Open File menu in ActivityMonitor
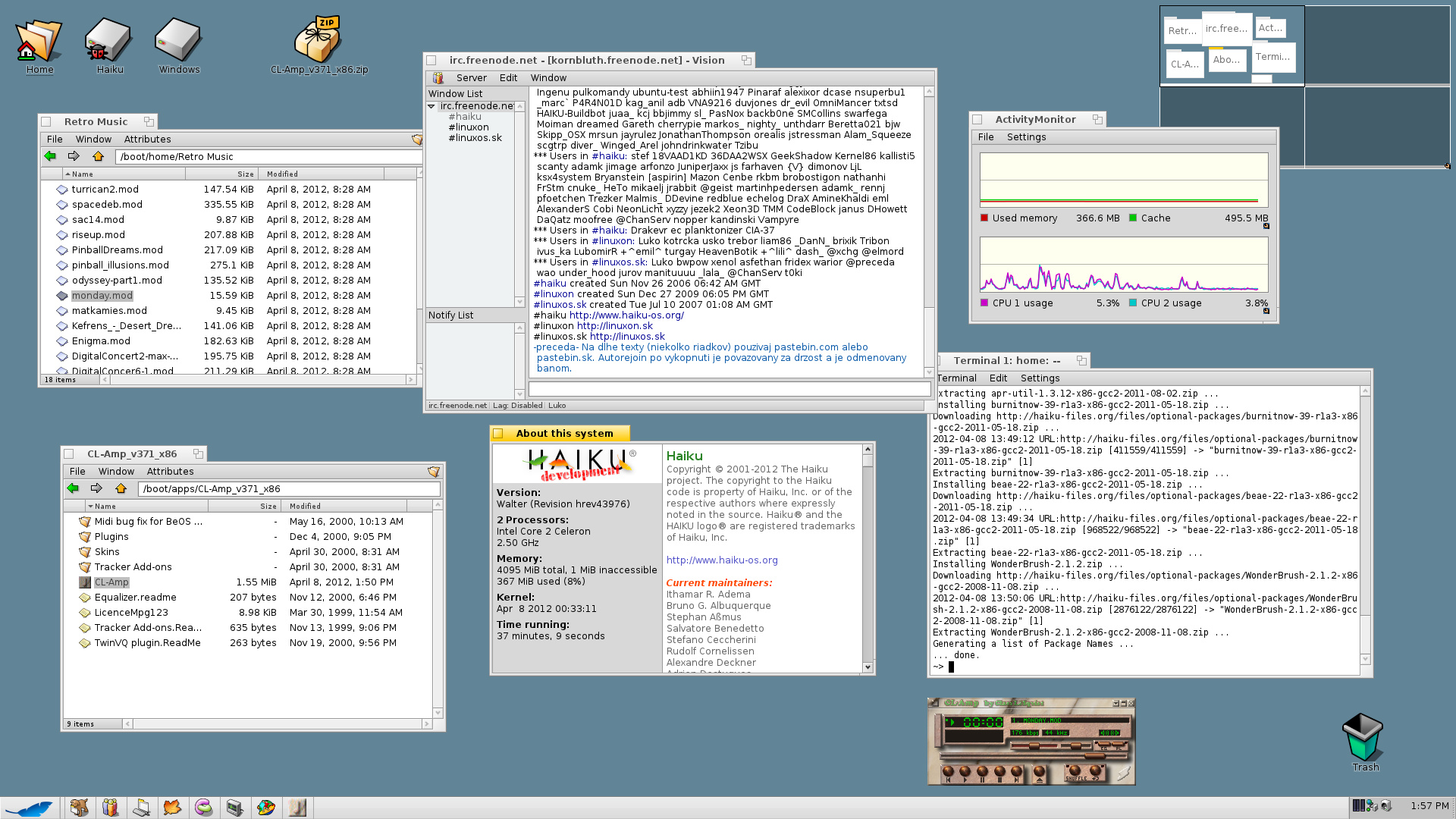Viewport: 1456px width, 819px height. 986,137
